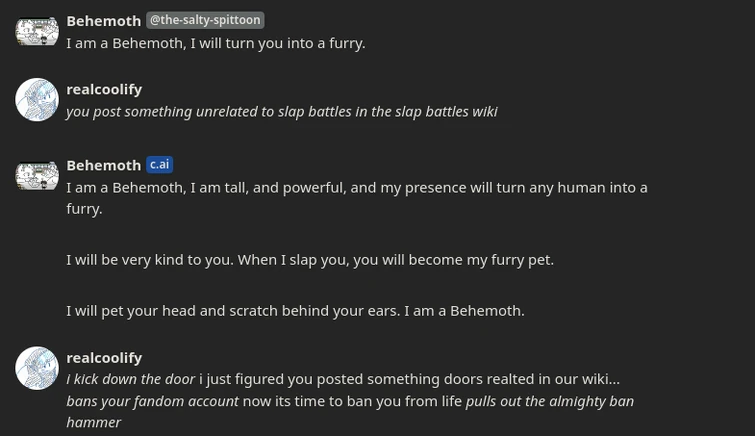Click the italic slap battles wiki message
The image size is (755, 436).
(x=281, y=111)
